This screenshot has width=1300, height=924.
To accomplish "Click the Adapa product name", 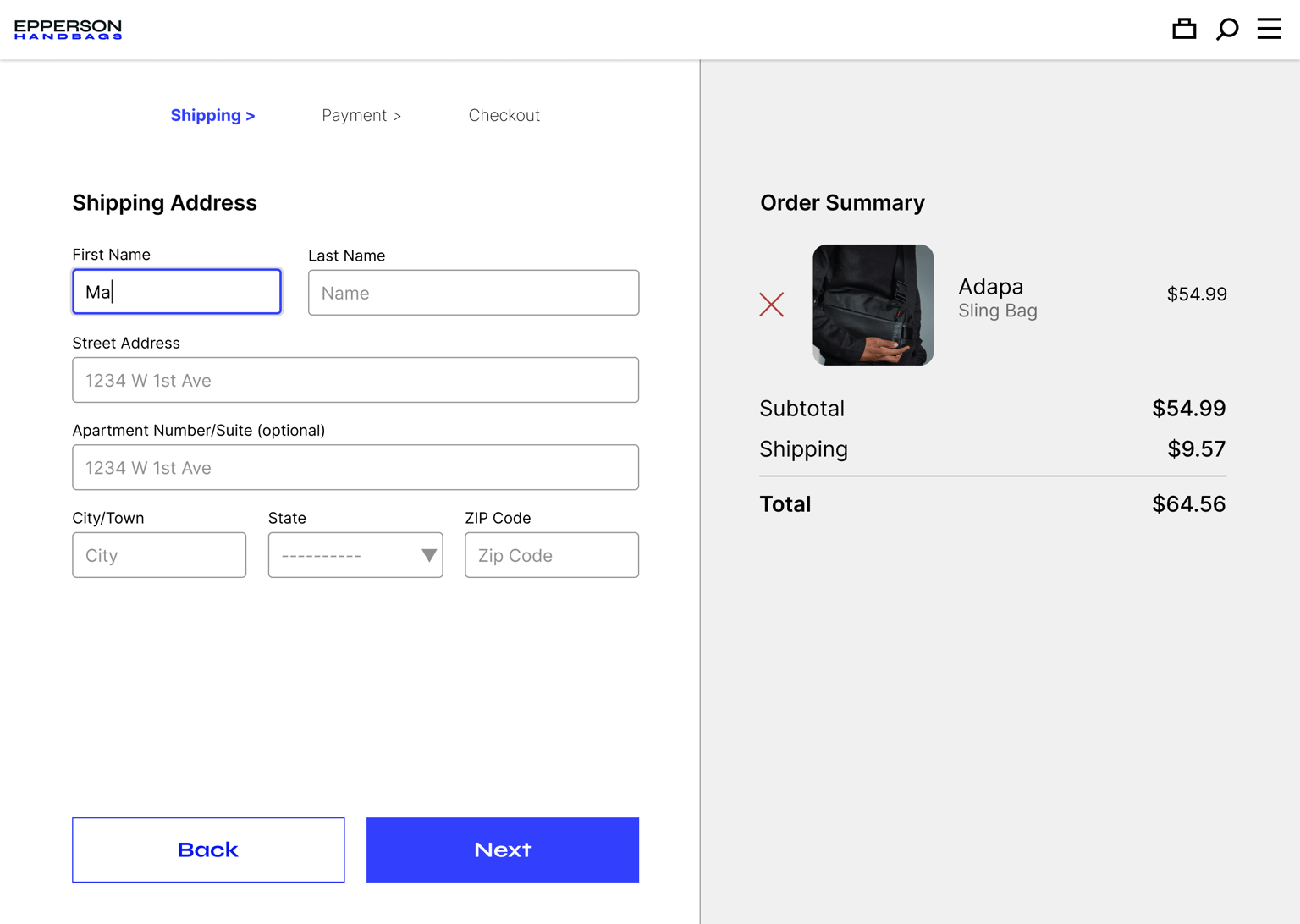I will [x=990, y=286].
